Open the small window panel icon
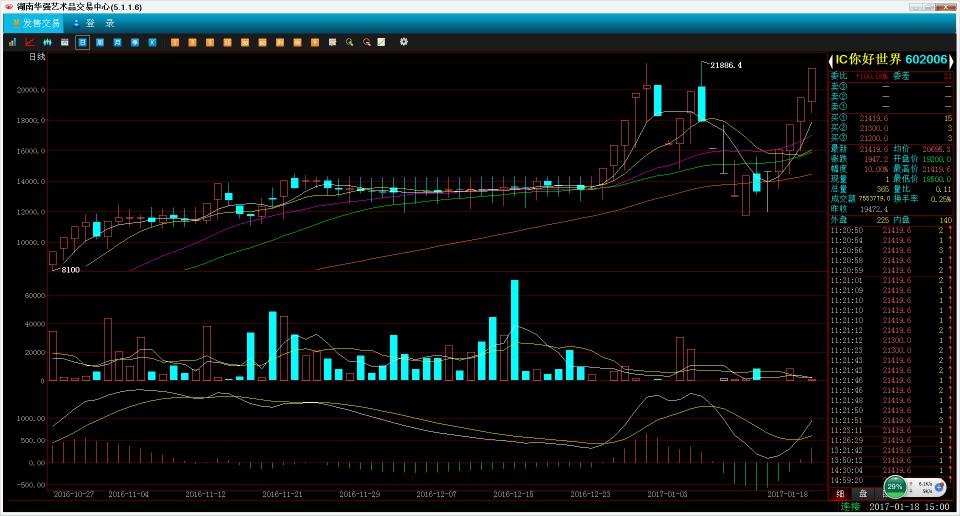This screenshot has height=516, width=960. [64, 42]
